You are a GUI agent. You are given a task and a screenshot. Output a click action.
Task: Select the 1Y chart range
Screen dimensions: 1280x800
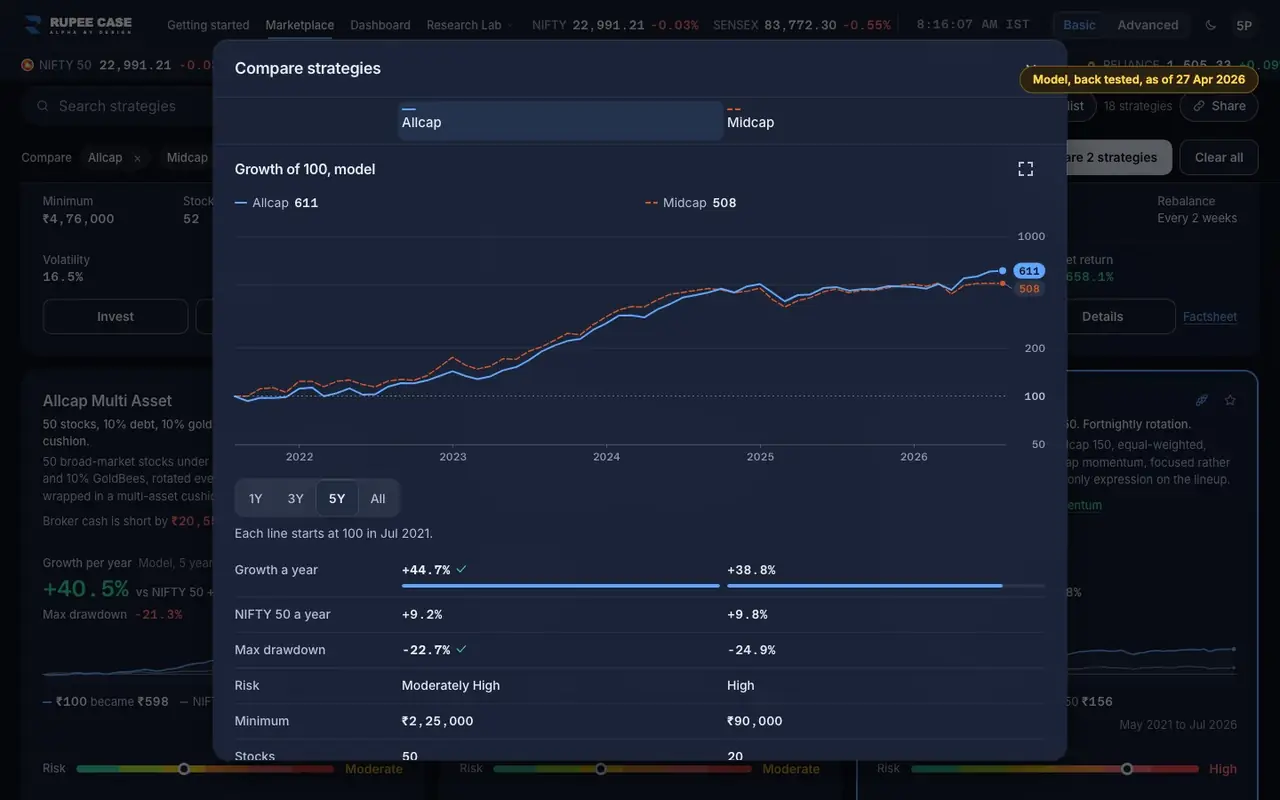(x=255, y=498)
